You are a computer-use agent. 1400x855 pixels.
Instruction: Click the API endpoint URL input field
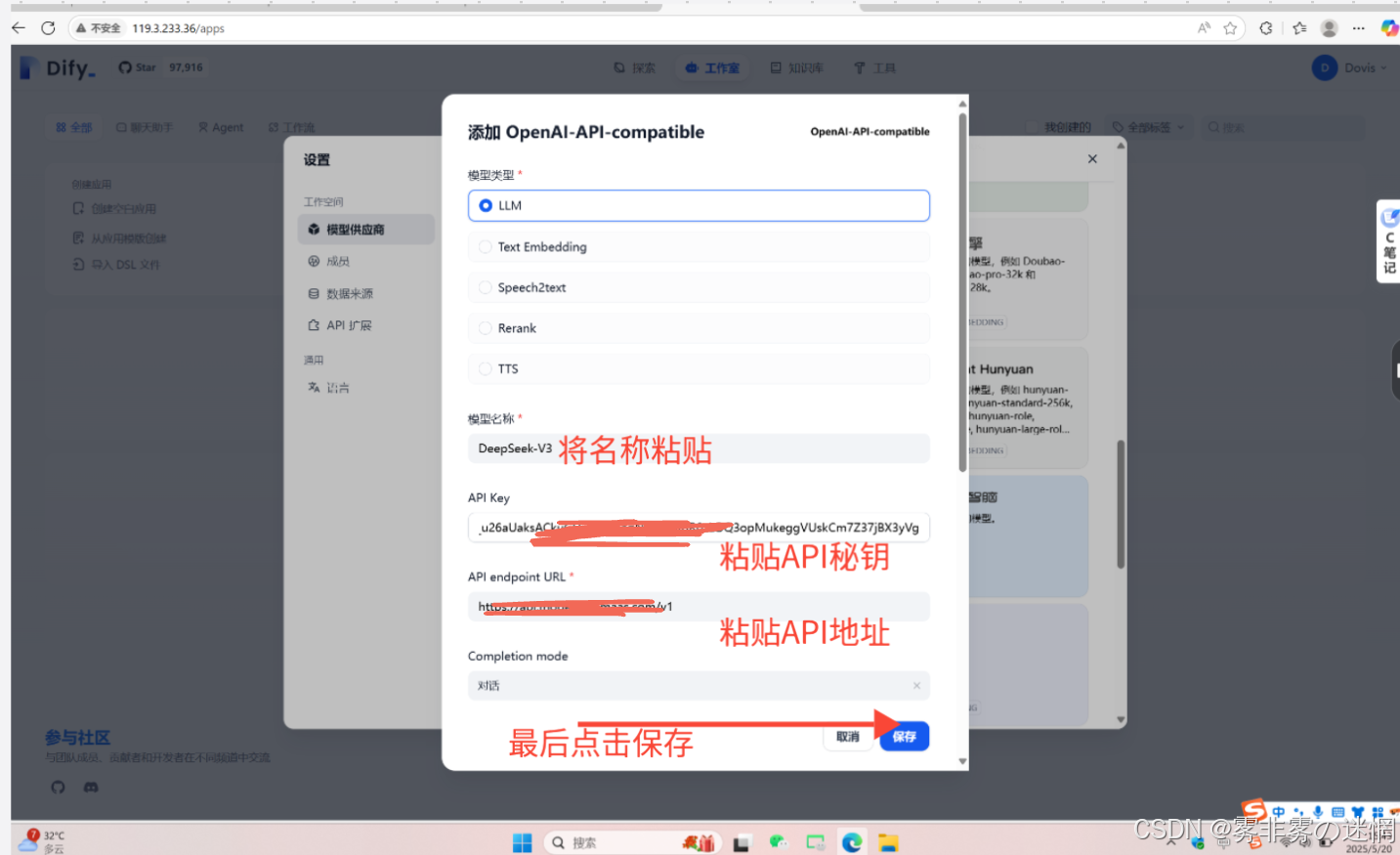coord(699,606)
